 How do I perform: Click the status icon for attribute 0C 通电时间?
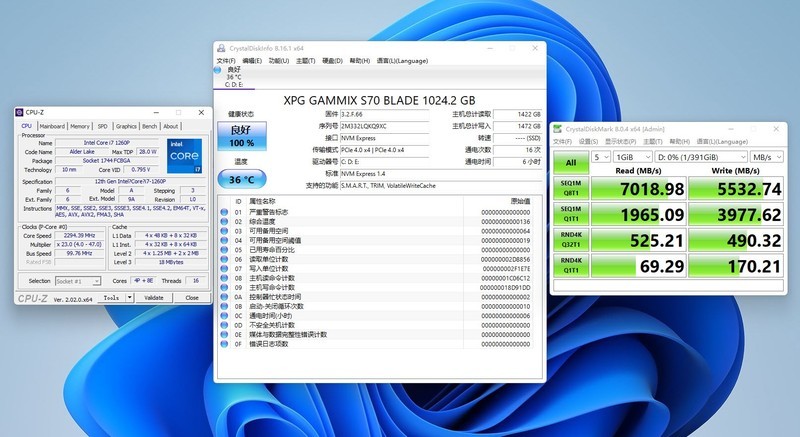coord(224,316)
